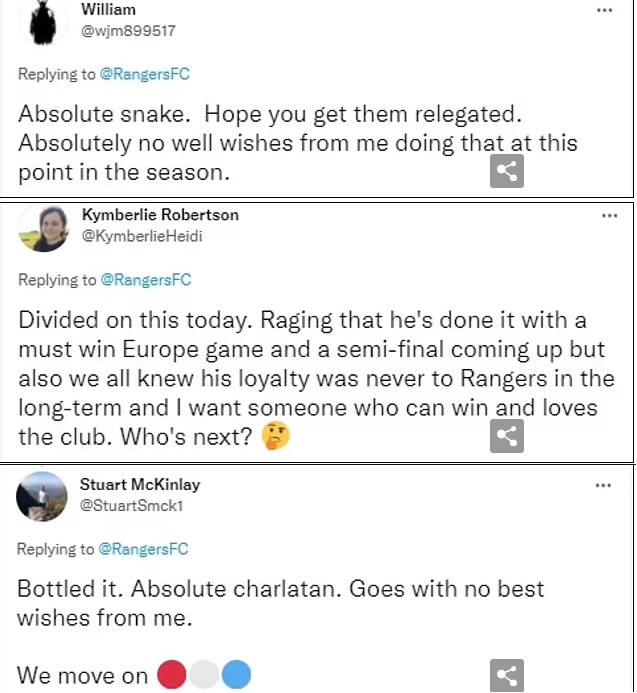Open Stuart McKinlay's profile picture
637x693 pixels.
pos(42,496)
